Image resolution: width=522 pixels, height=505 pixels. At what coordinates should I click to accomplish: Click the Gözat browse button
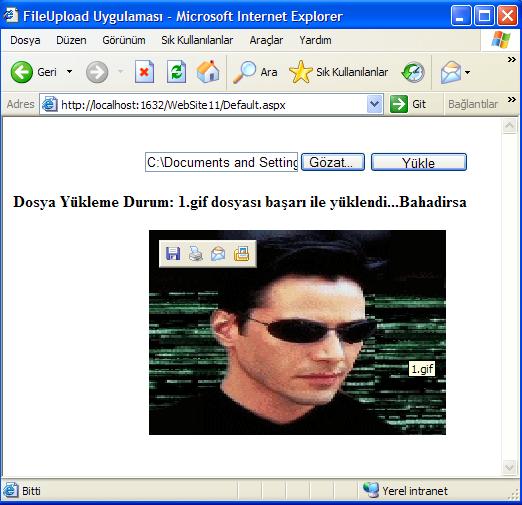pyautogui.click(x=333, y=162)
